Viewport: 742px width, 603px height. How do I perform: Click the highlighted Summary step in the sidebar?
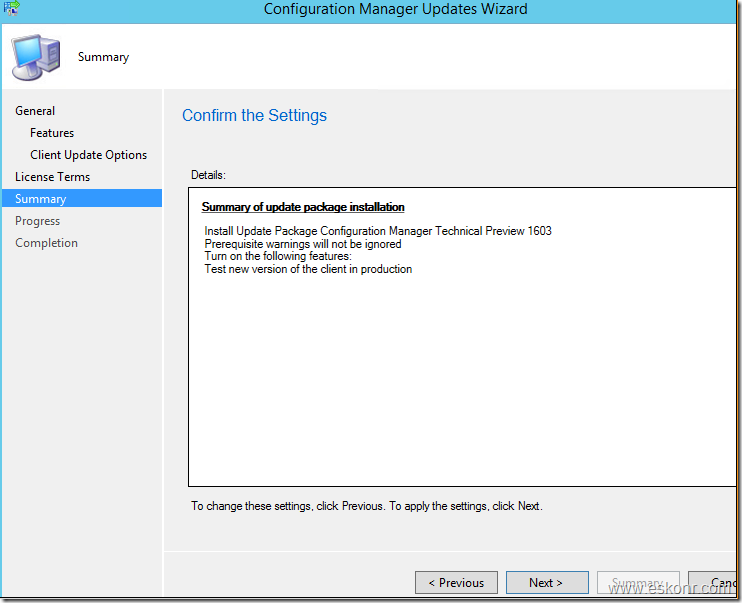(x=41, y=199)
